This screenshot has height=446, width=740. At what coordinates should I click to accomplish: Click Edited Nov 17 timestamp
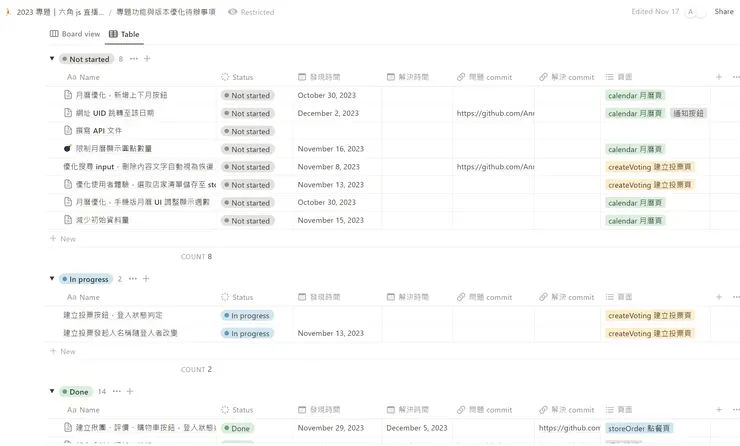[655, 11]
